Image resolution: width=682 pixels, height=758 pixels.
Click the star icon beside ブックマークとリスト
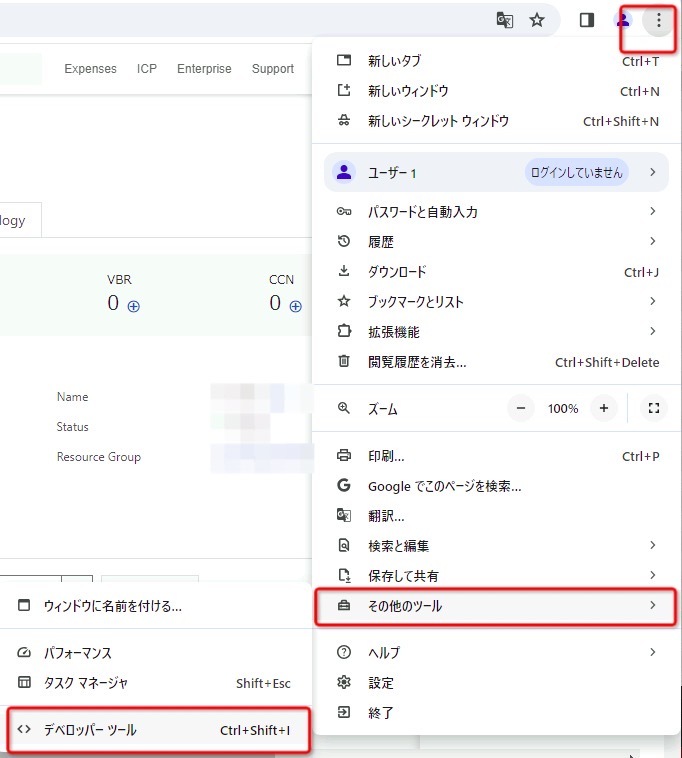[344, 301]
